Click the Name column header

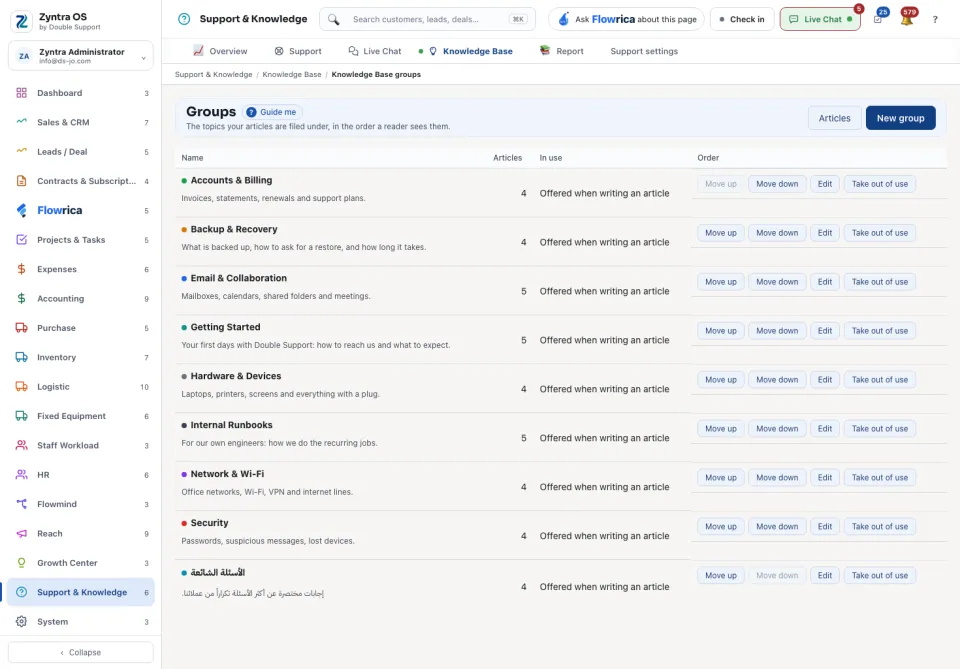click(192, 157)
